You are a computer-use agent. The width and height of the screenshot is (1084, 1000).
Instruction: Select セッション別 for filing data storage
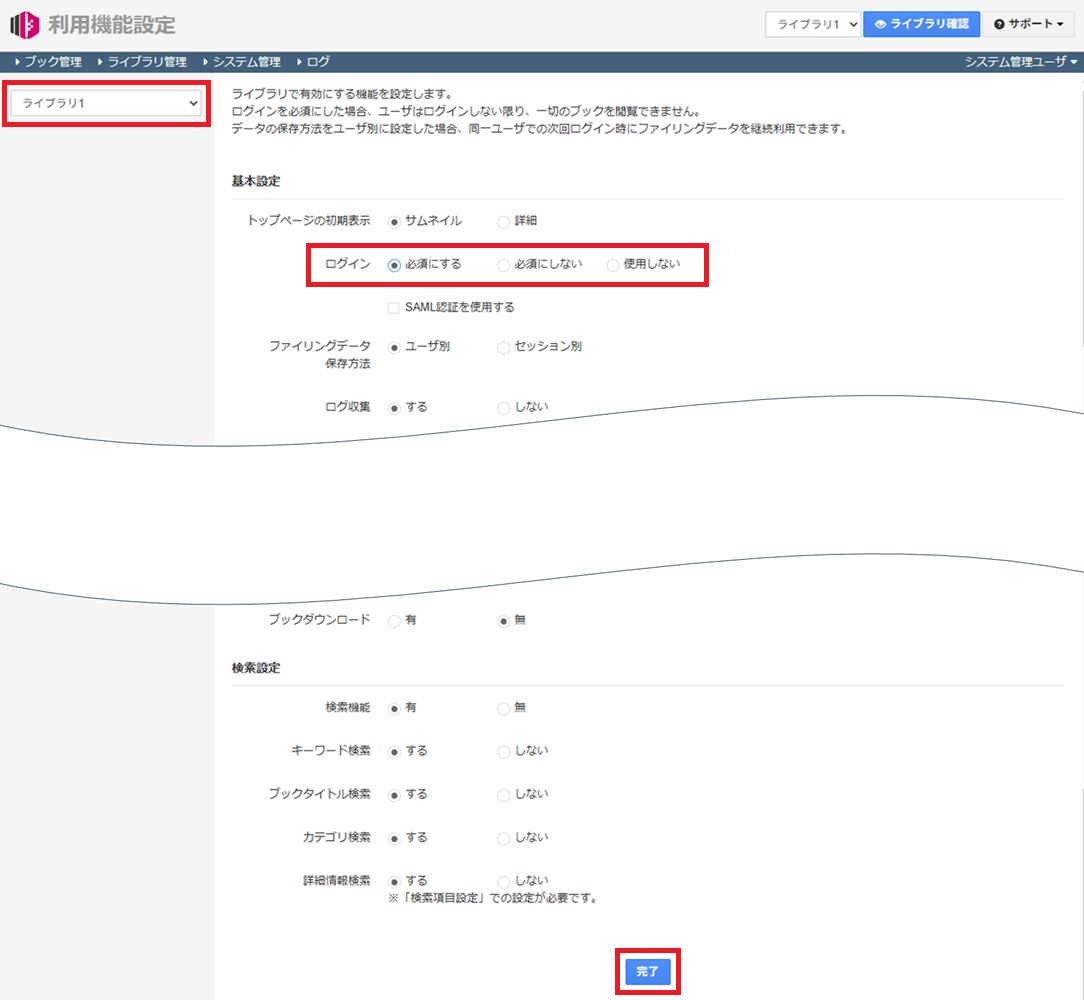tap(503, 347)
